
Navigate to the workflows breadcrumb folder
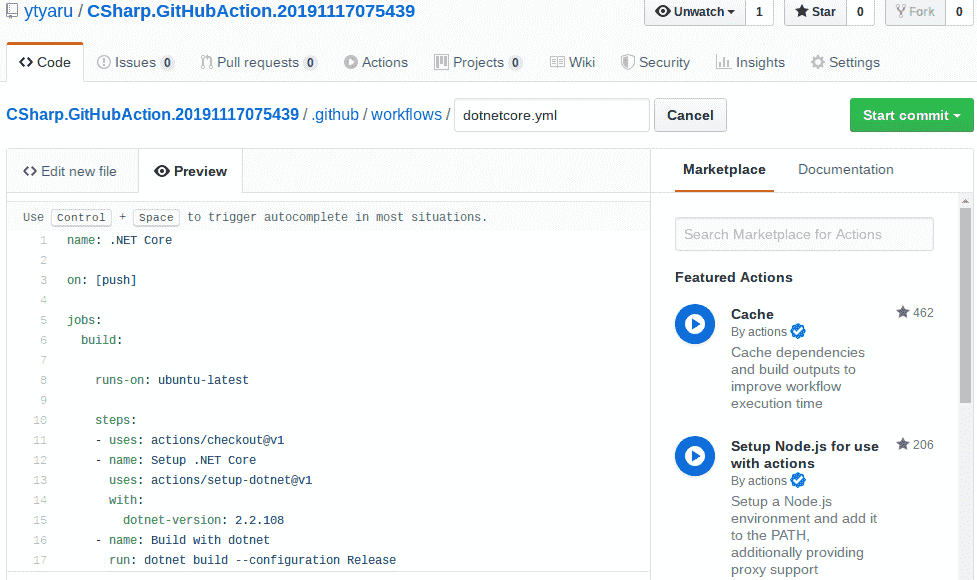point(406,115)
